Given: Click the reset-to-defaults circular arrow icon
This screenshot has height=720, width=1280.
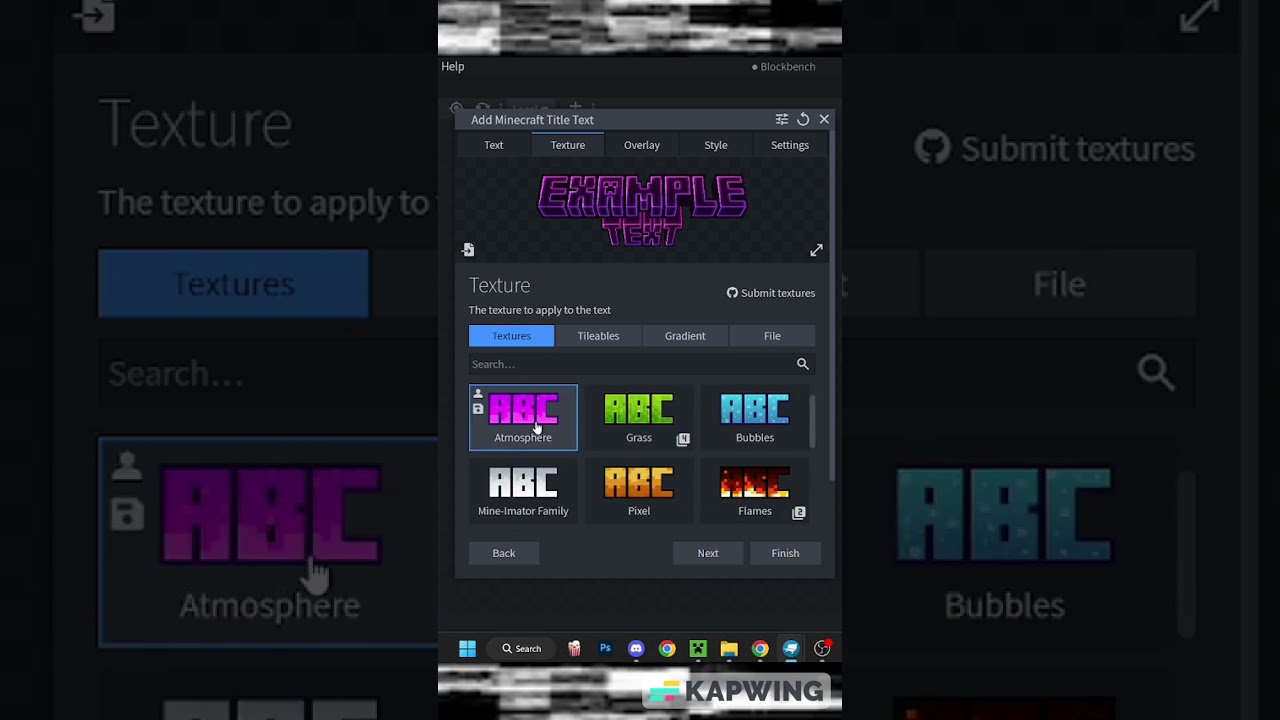Looking at the screenshot, I should [803, 119].
